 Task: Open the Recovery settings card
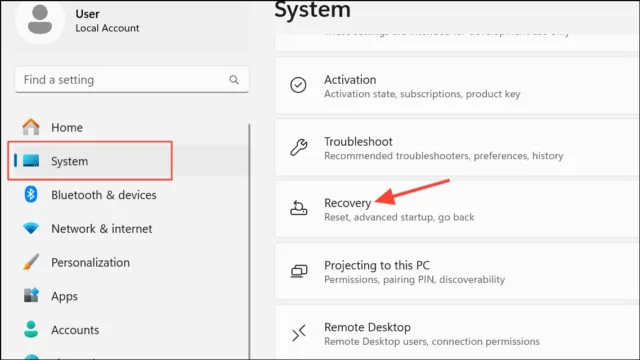click(x=457, y=209)
